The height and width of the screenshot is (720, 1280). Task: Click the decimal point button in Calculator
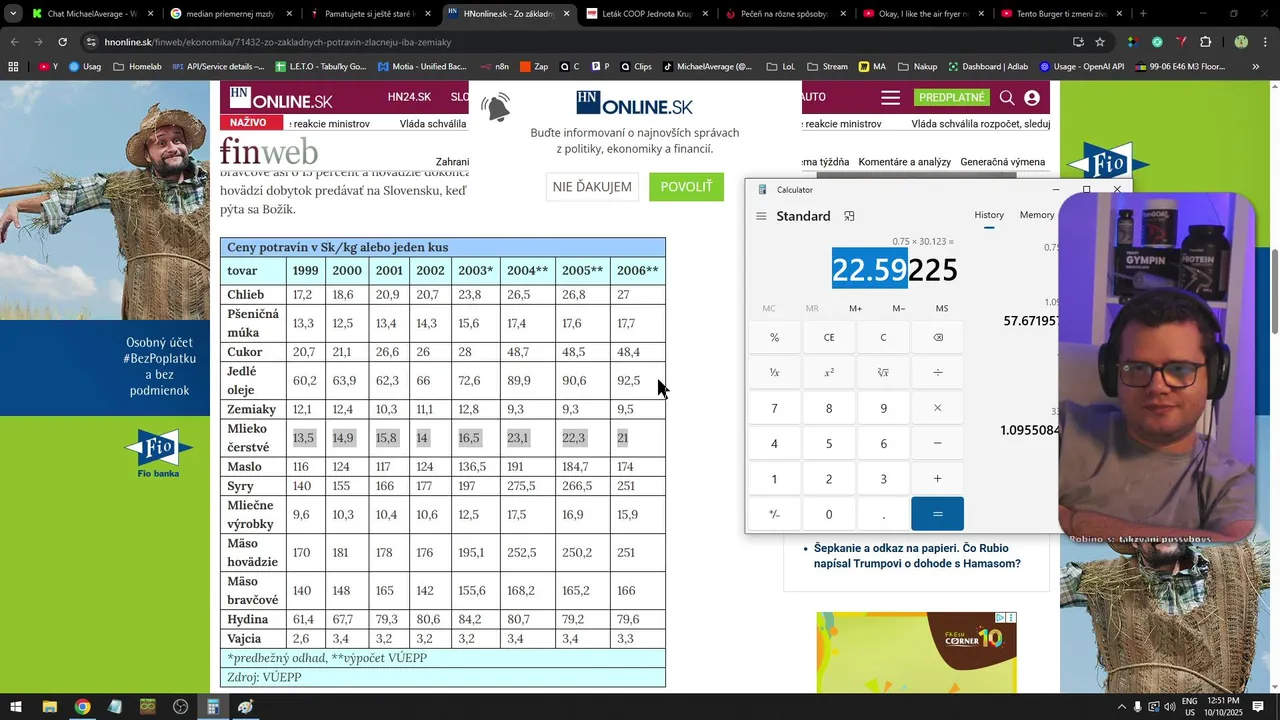[x=883, y=514]
